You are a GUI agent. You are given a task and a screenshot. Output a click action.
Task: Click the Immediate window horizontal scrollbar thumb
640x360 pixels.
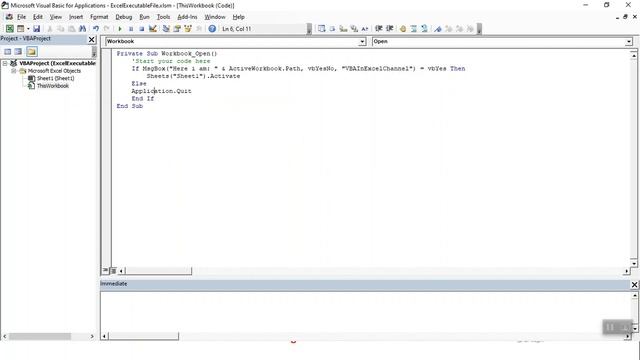pyautogui.click(x=143, y=336)
